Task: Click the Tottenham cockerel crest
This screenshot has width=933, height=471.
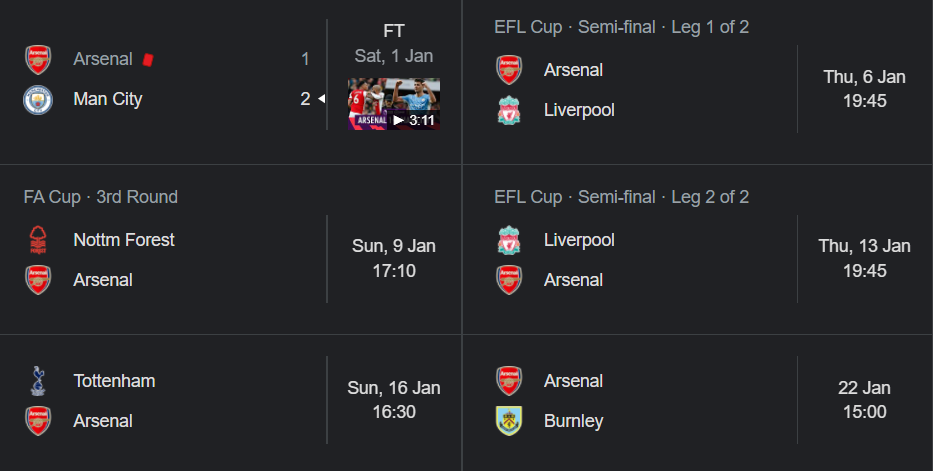Action: pos(38,381)
